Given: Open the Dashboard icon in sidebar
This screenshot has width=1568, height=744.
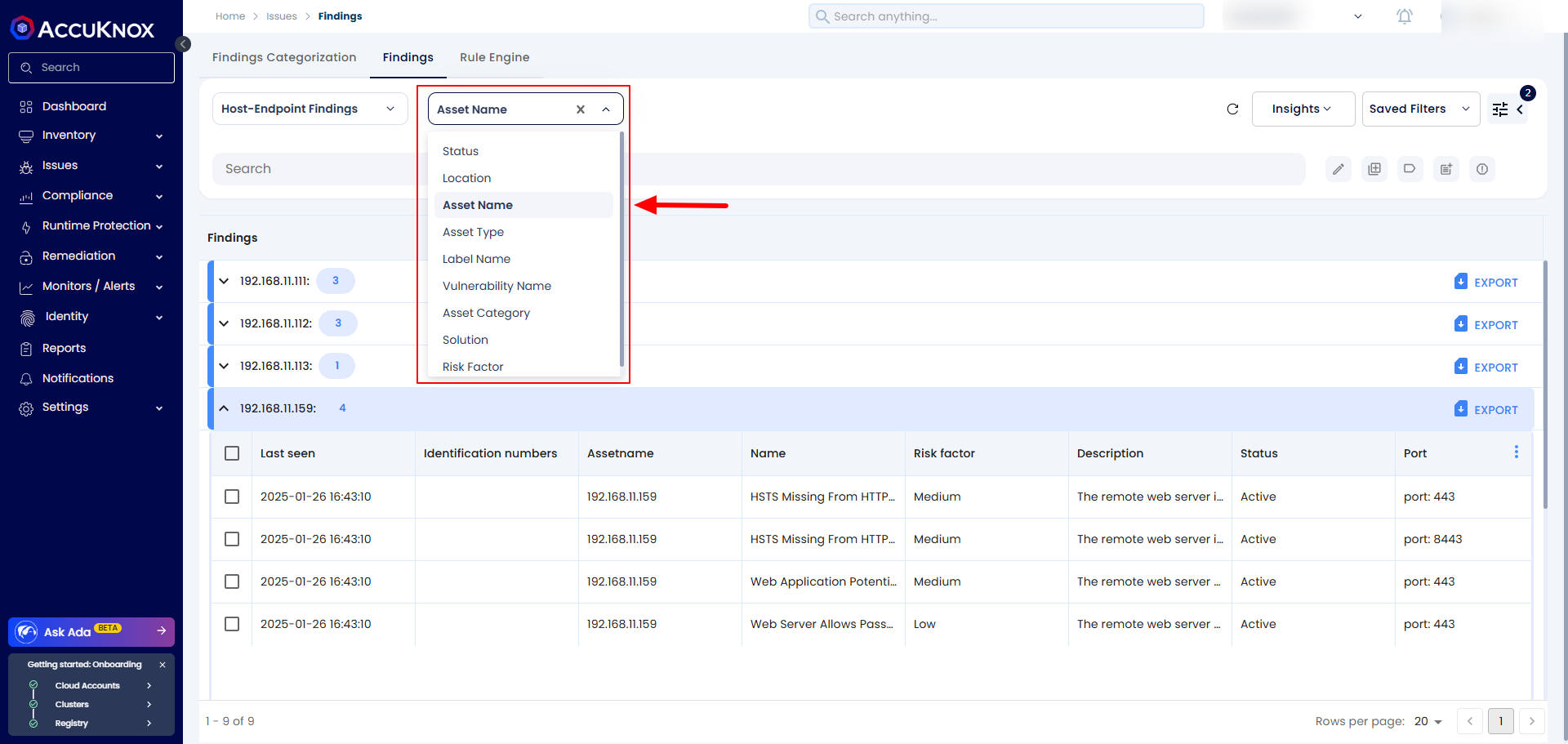Looking at the screenshot, I should 26,107.
